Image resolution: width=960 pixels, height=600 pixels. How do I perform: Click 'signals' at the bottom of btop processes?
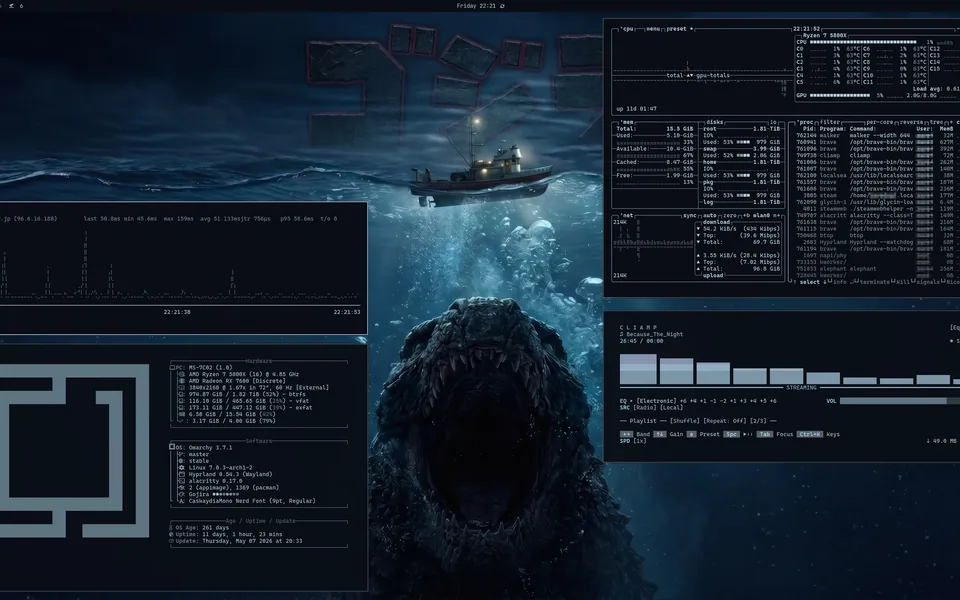927,282
